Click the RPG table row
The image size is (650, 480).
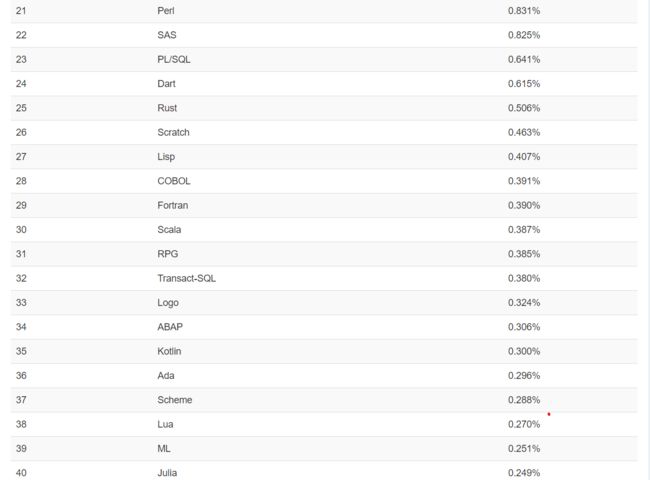click(324, 254)
